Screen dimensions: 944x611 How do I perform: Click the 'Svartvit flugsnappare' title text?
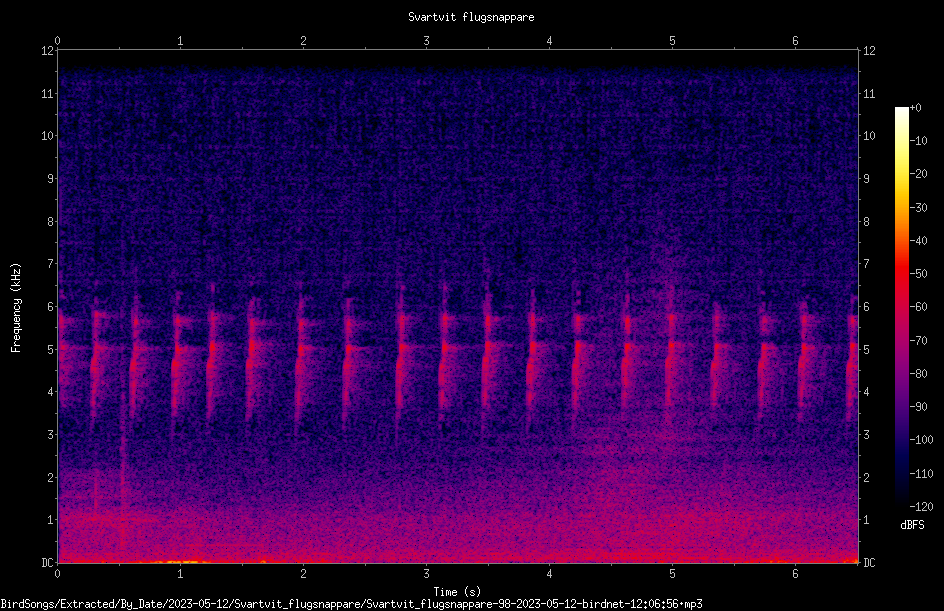471,17
